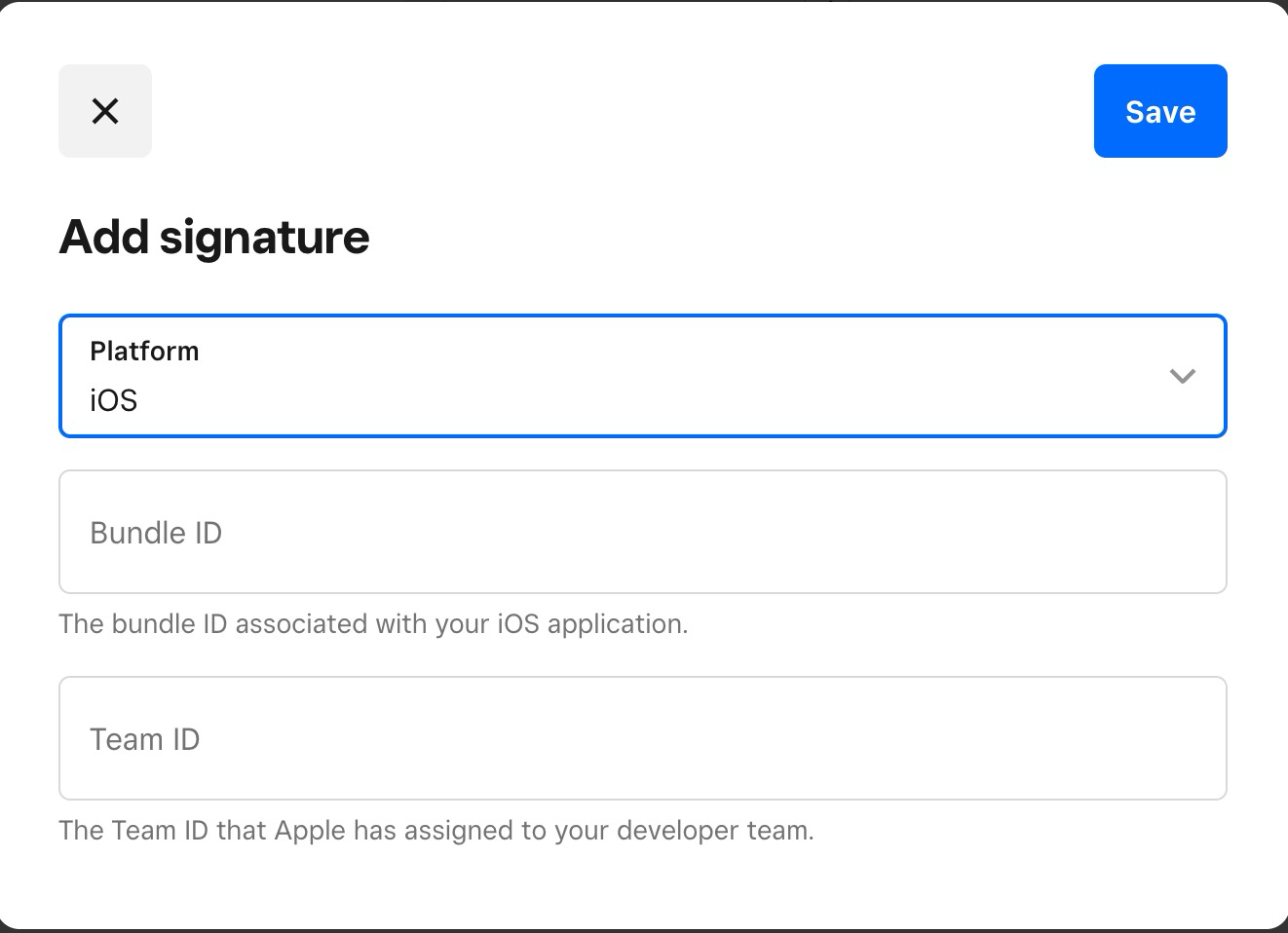Click the Team ID placeholder text
The width and height of the screenshot is (1288, 933).
coord(144,739)
